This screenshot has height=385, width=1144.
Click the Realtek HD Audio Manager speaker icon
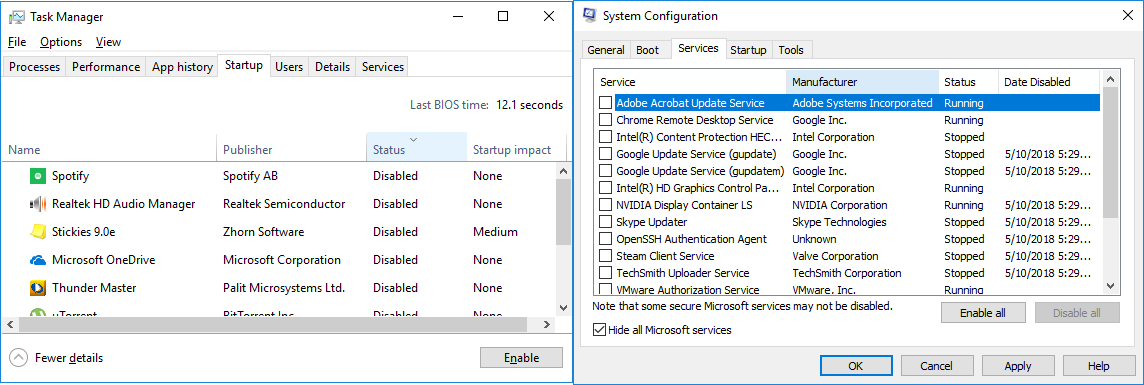[x=38, y=204]
